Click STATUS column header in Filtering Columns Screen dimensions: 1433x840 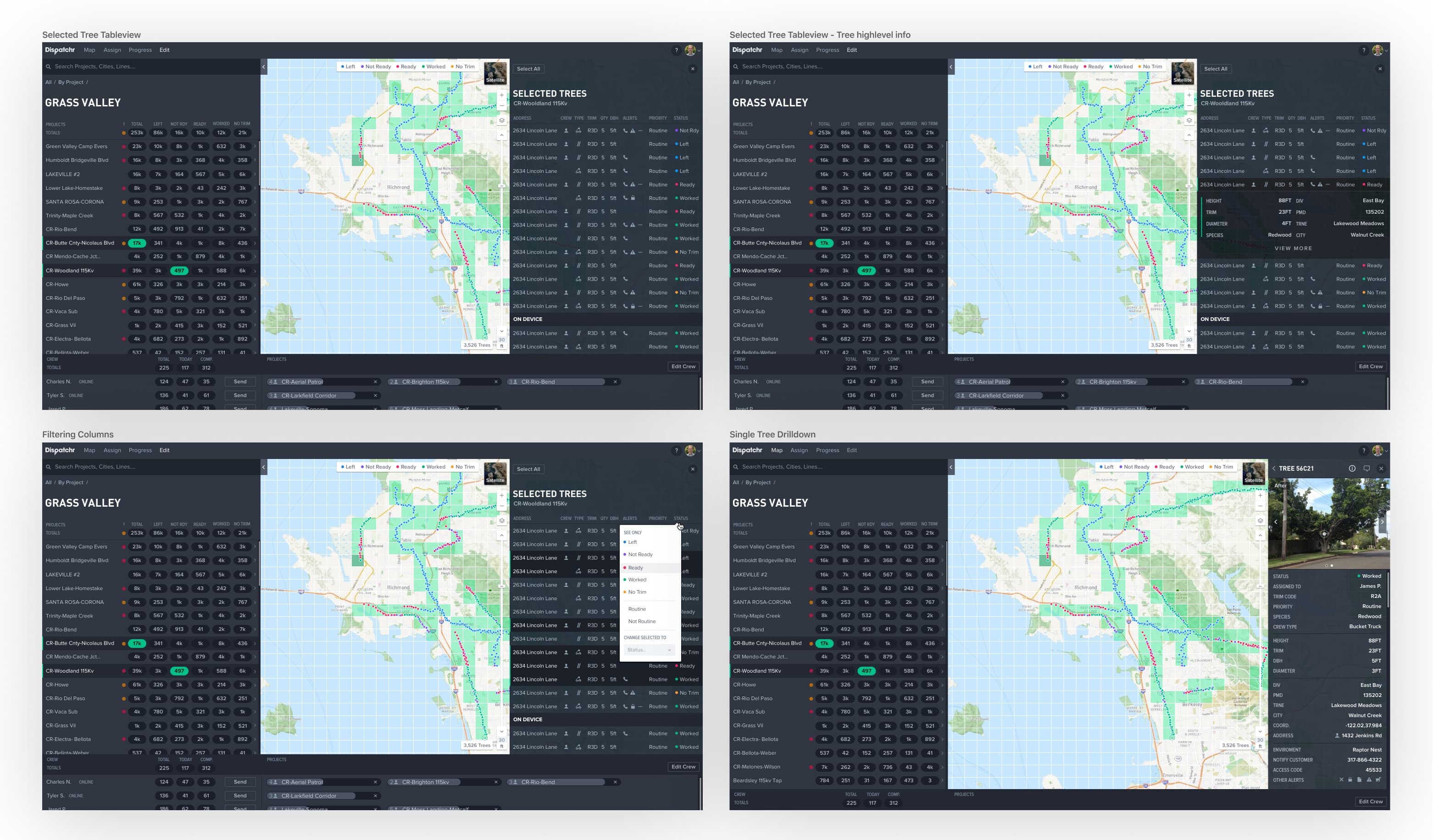pyautogui.click(x=681, y=518)
